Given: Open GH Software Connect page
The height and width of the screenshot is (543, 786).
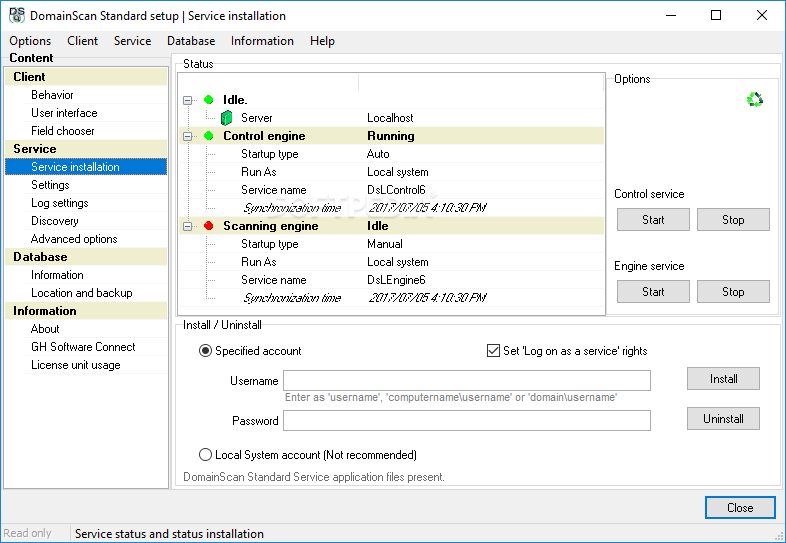Looking at the screenshot, I should [x=83, y=347].
